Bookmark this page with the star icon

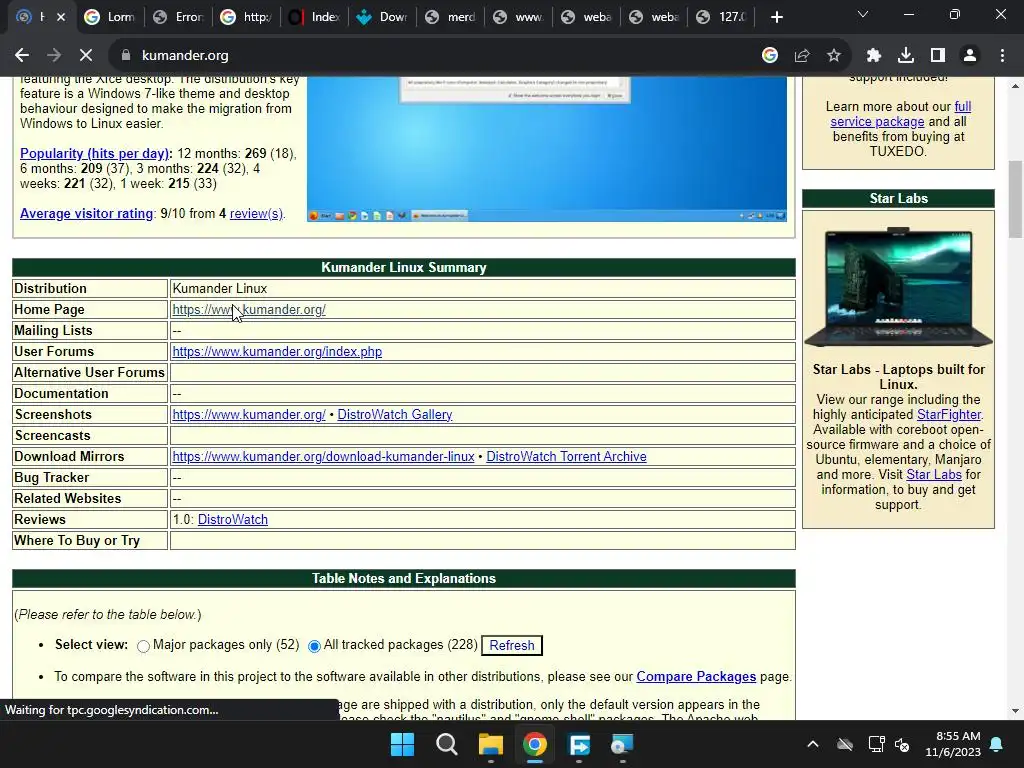pyautogui.click(x=834, y=56)
